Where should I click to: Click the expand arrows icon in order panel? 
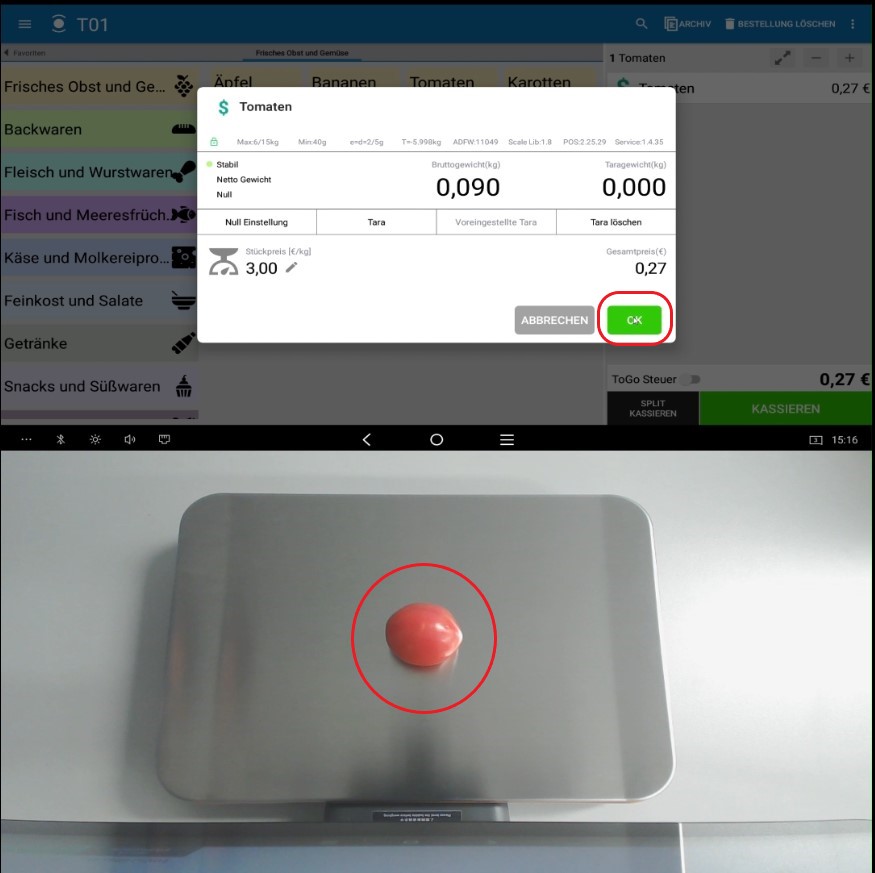[x=782, y=58]
